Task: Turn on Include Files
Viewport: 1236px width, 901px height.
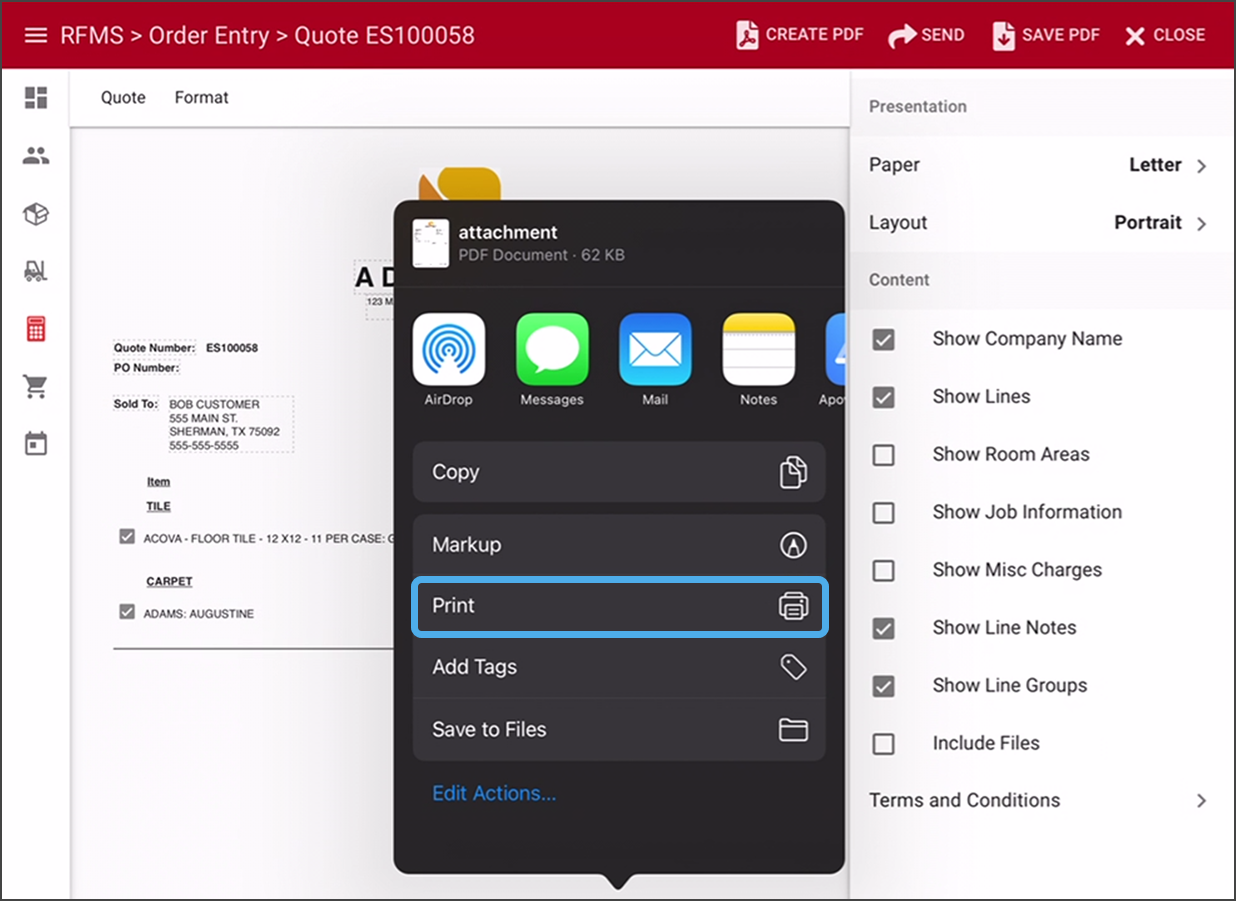Action: tap(884, 744)
